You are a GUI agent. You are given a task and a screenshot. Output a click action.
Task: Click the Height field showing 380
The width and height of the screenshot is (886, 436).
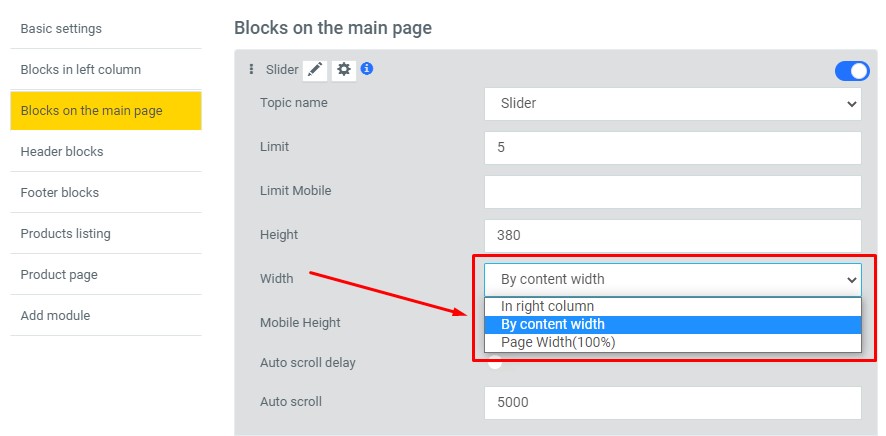[x=672, y=236]
